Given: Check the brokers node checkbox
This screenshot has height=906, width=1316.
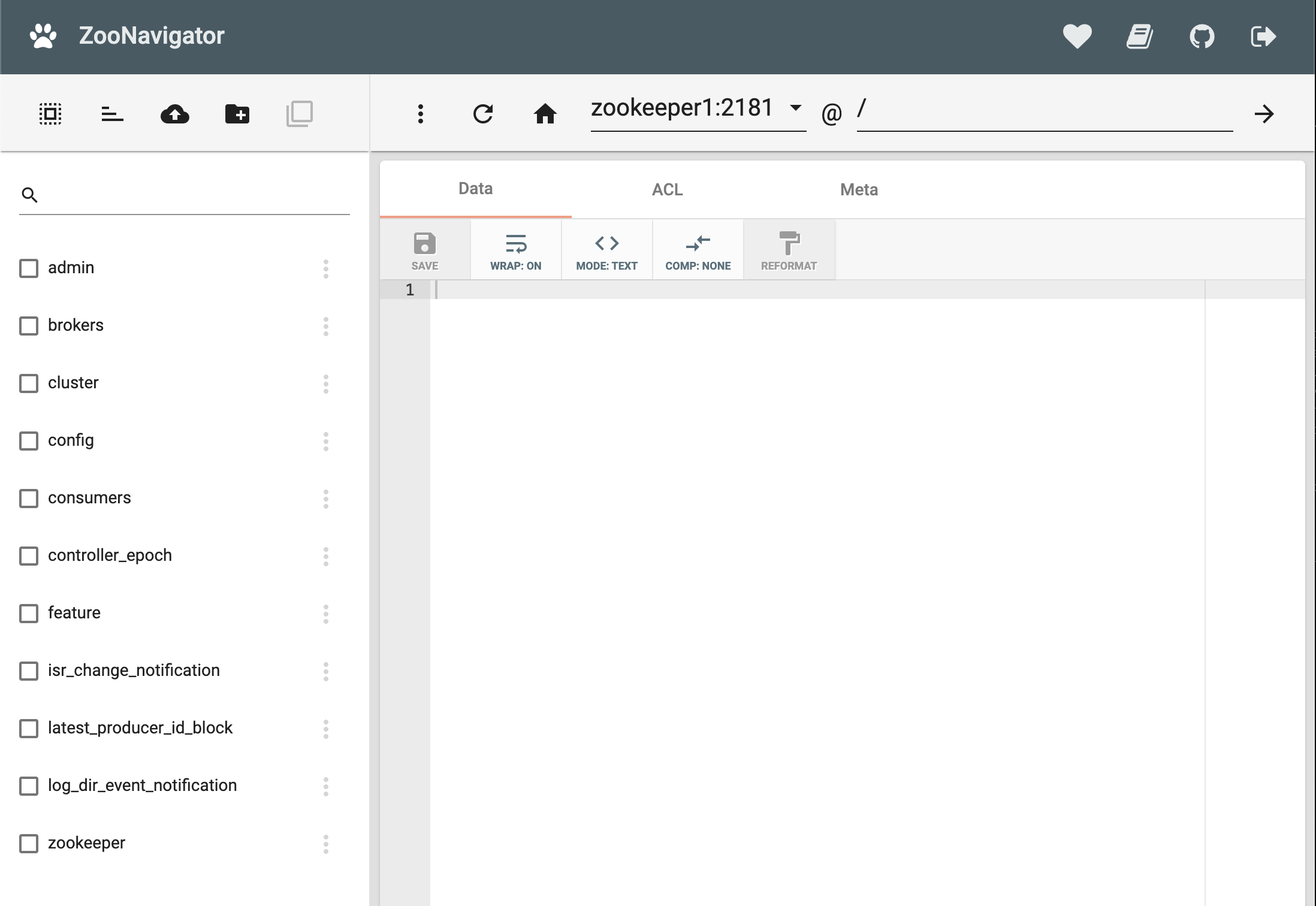Looking at the screenshot, I should click(29, 326).
